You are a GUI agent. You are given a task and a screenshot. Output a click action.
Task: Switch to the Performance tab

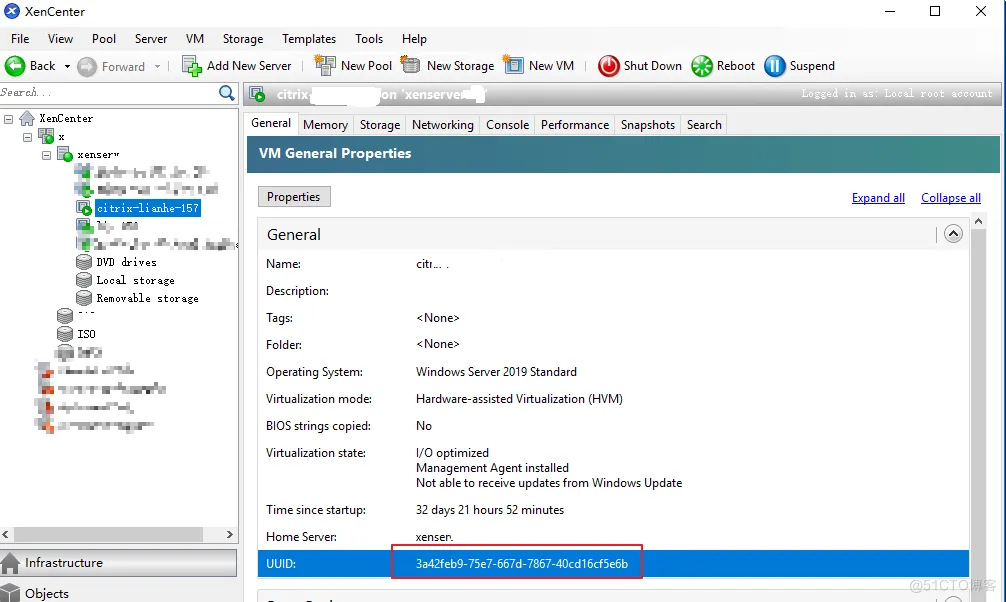click(x=575, y=125)
